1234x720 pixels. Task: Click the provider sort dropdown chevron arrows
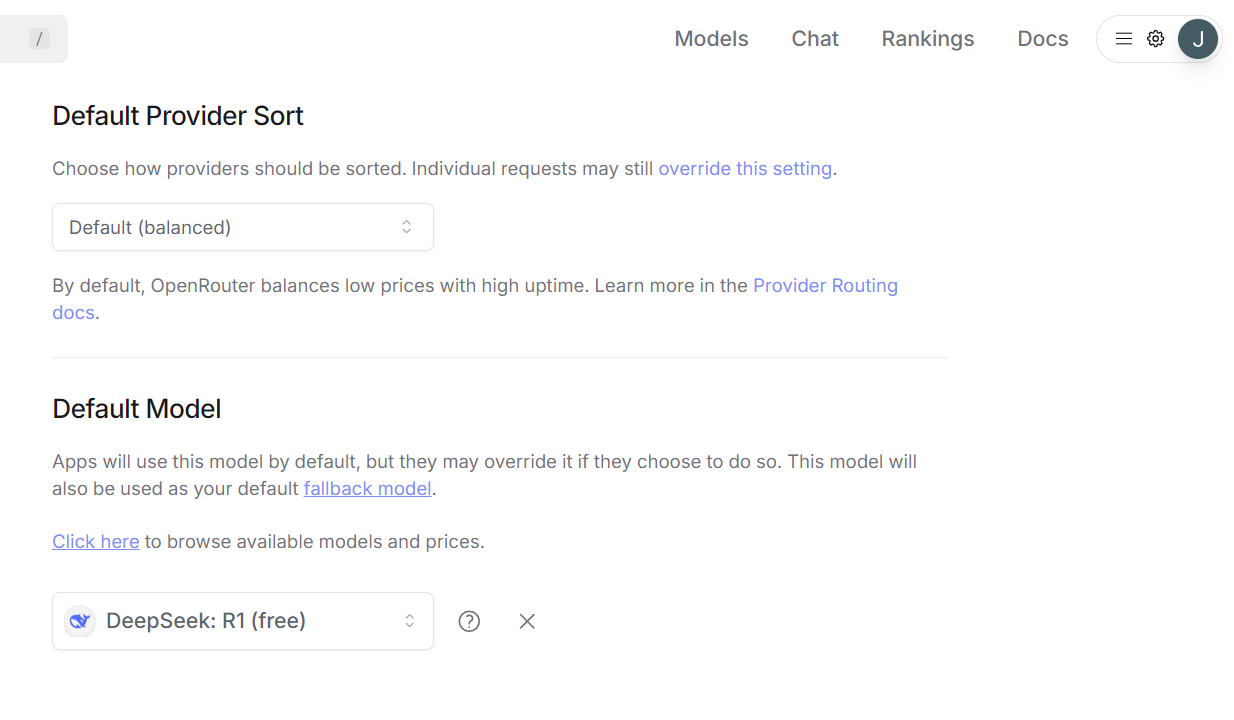[407, 227]
